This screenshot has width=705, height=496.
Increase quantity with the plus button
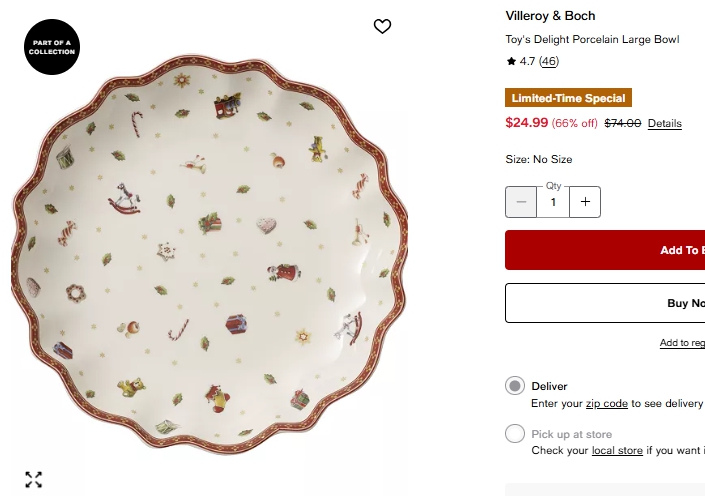585,202
